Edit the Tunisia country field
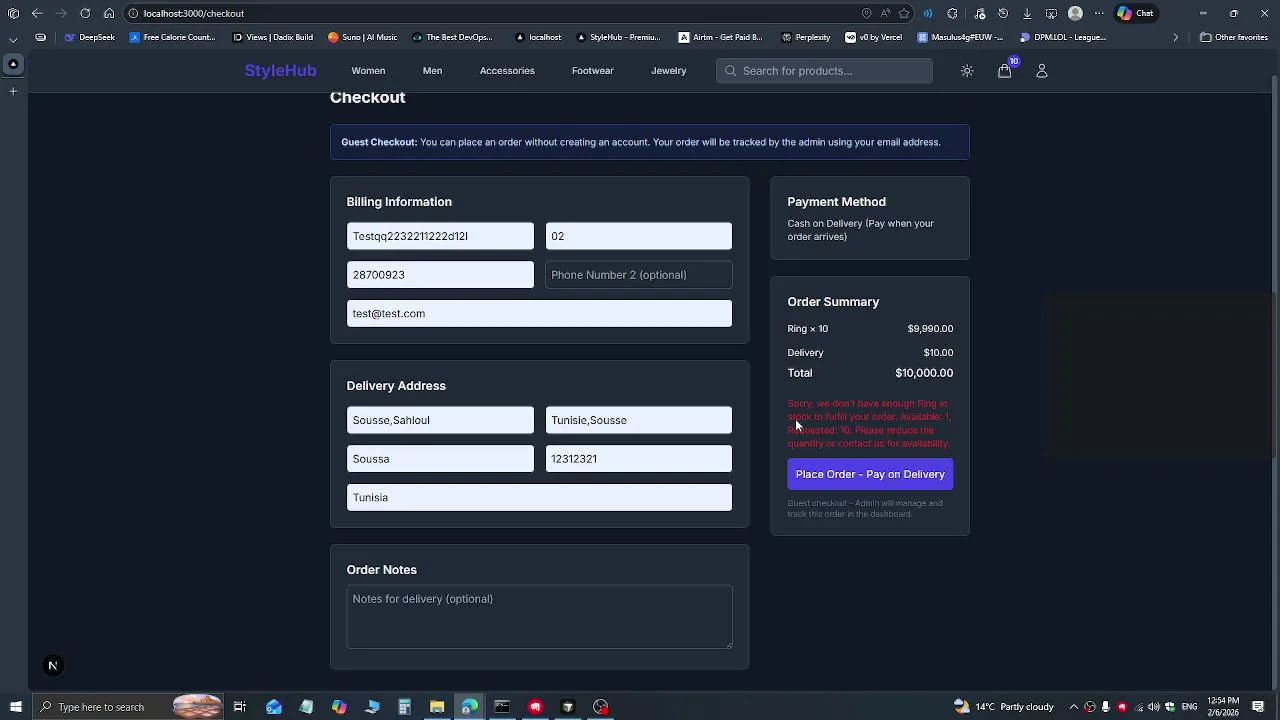Viewport: 1280px width, 720px height. (x=539, y=497)
